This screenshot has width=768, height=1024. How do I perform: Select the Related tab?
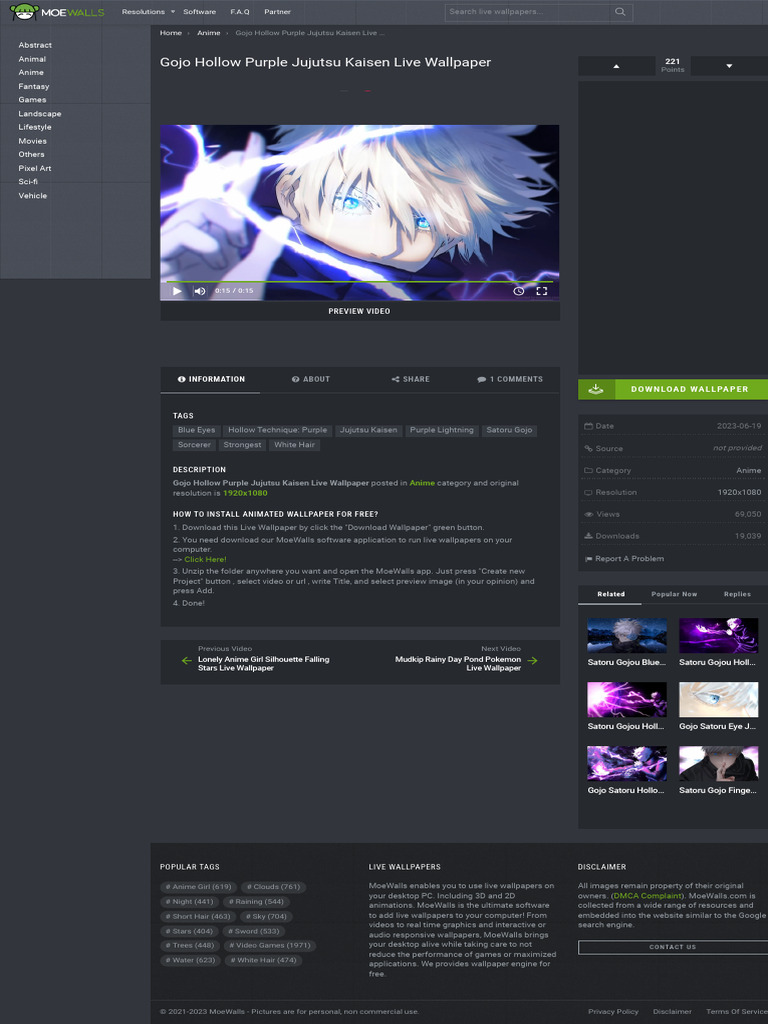click(611, 594)
